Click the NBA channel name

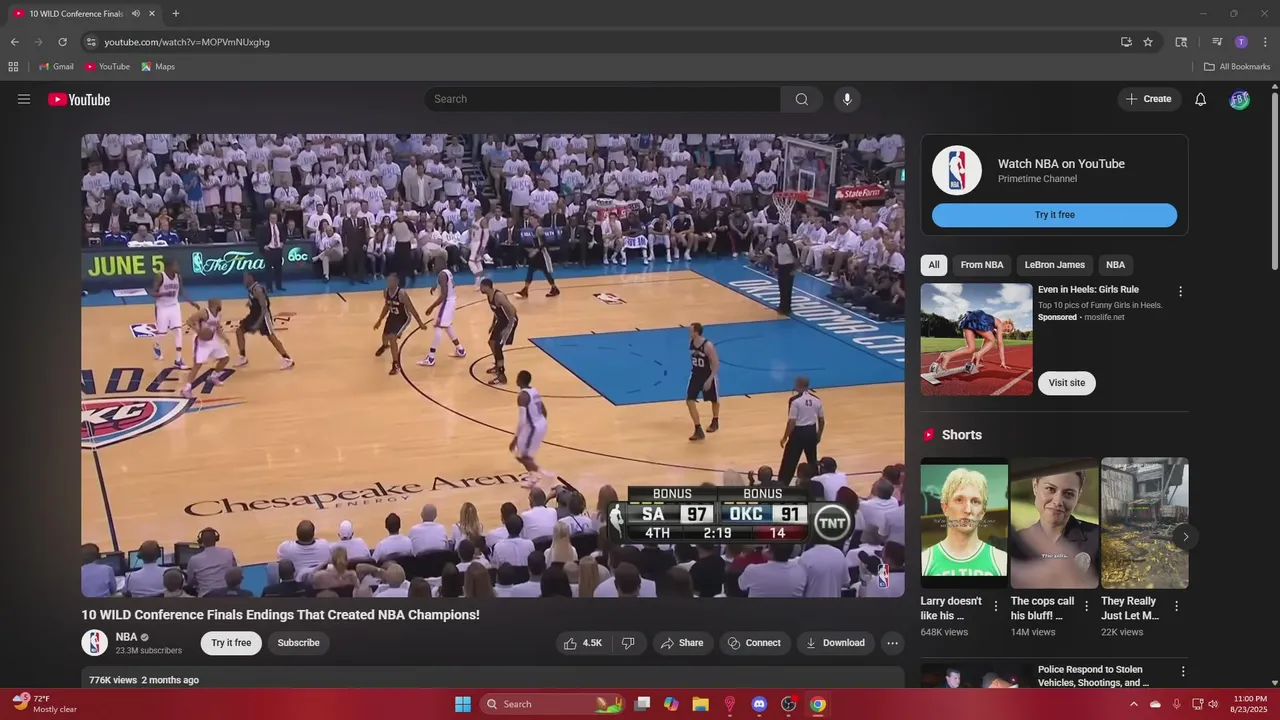[126, 637]
